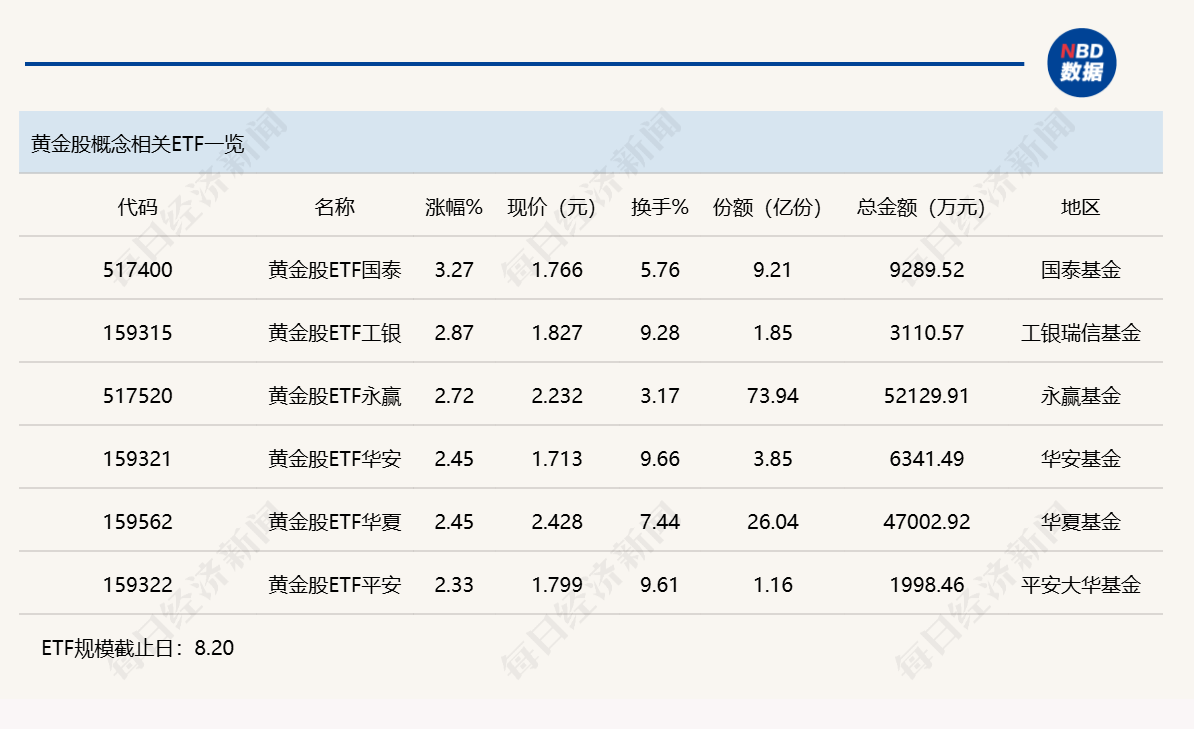Click the NBD数据 logo badge
Viewport: 1194px width, 729px height.
coord(1081,62)
